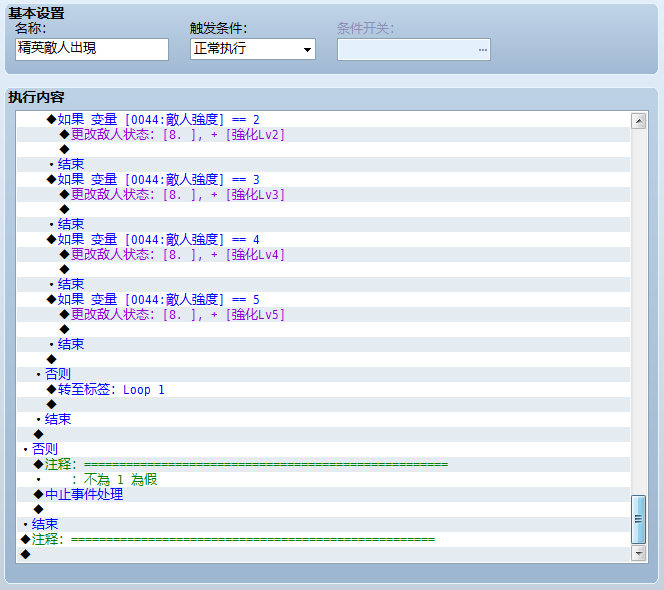
Task: Open the 触发条件 dropdown arrow
Action: (307, 50)
